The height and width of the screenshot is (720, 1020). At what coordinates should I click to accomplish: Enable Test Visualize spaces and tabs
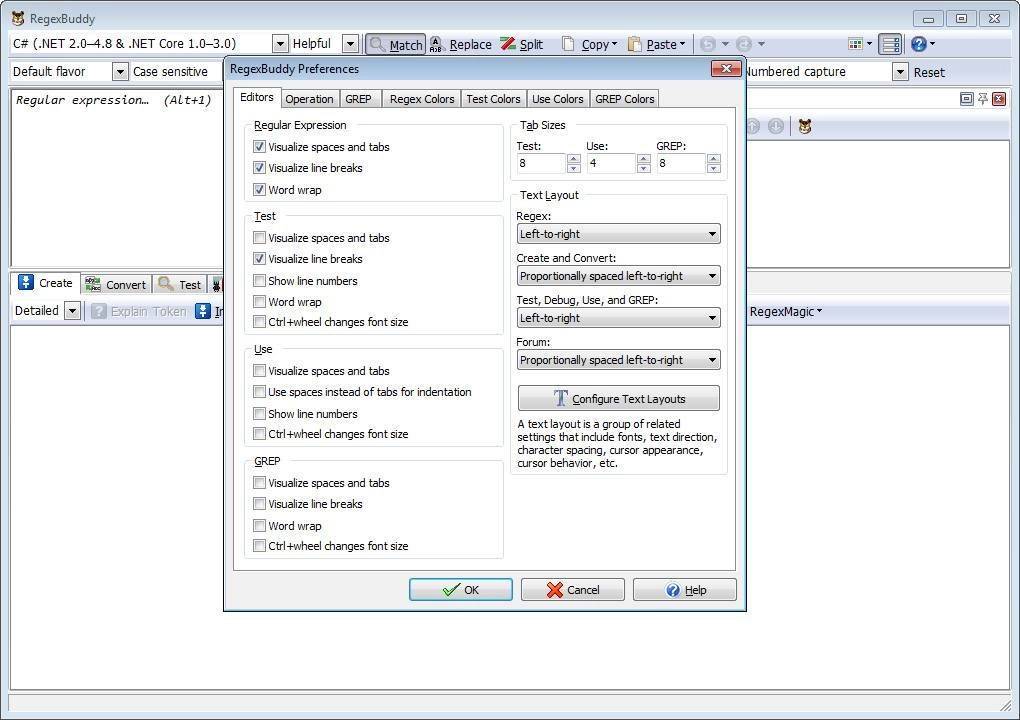(260, 238)
